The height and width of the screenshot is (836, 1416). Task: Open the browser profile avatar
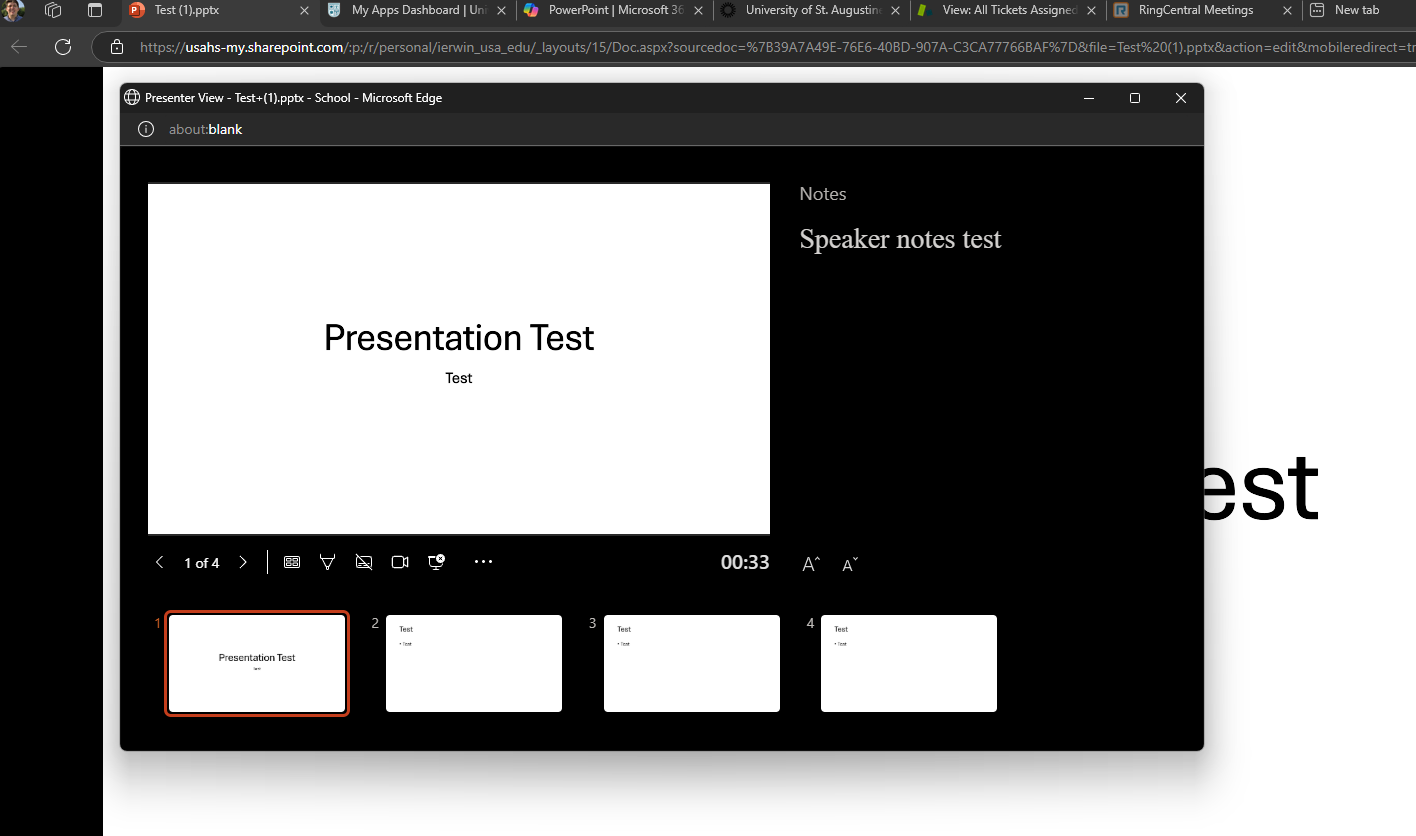13,10
